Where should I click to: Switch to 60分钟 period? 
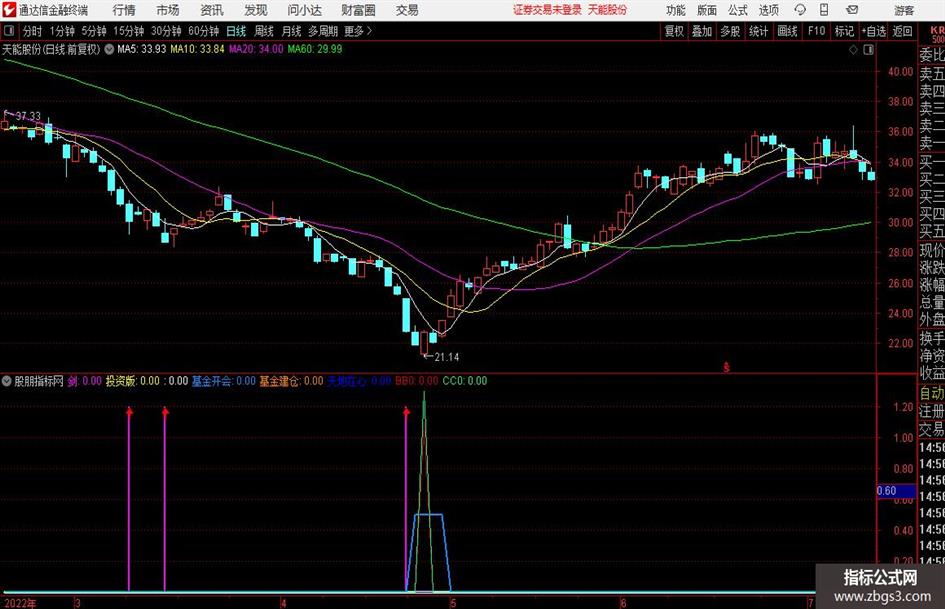[x=203, y=31]
